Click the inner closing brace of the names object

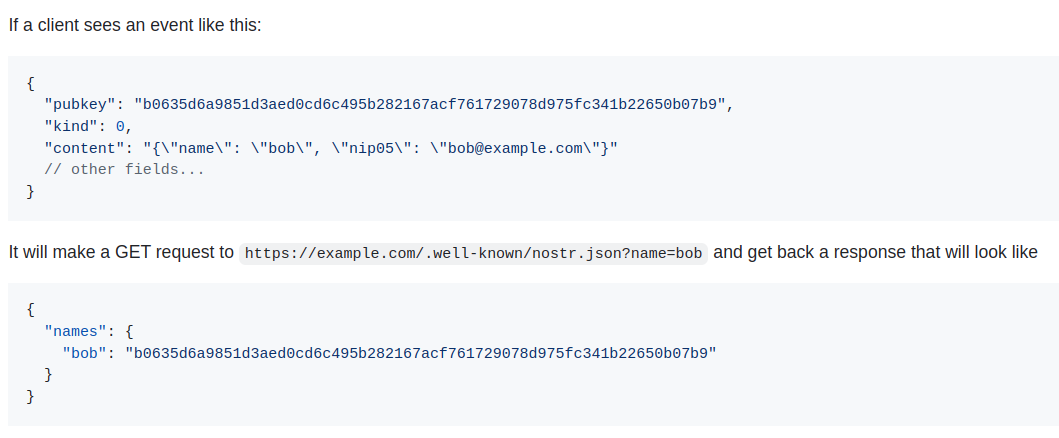48,375
